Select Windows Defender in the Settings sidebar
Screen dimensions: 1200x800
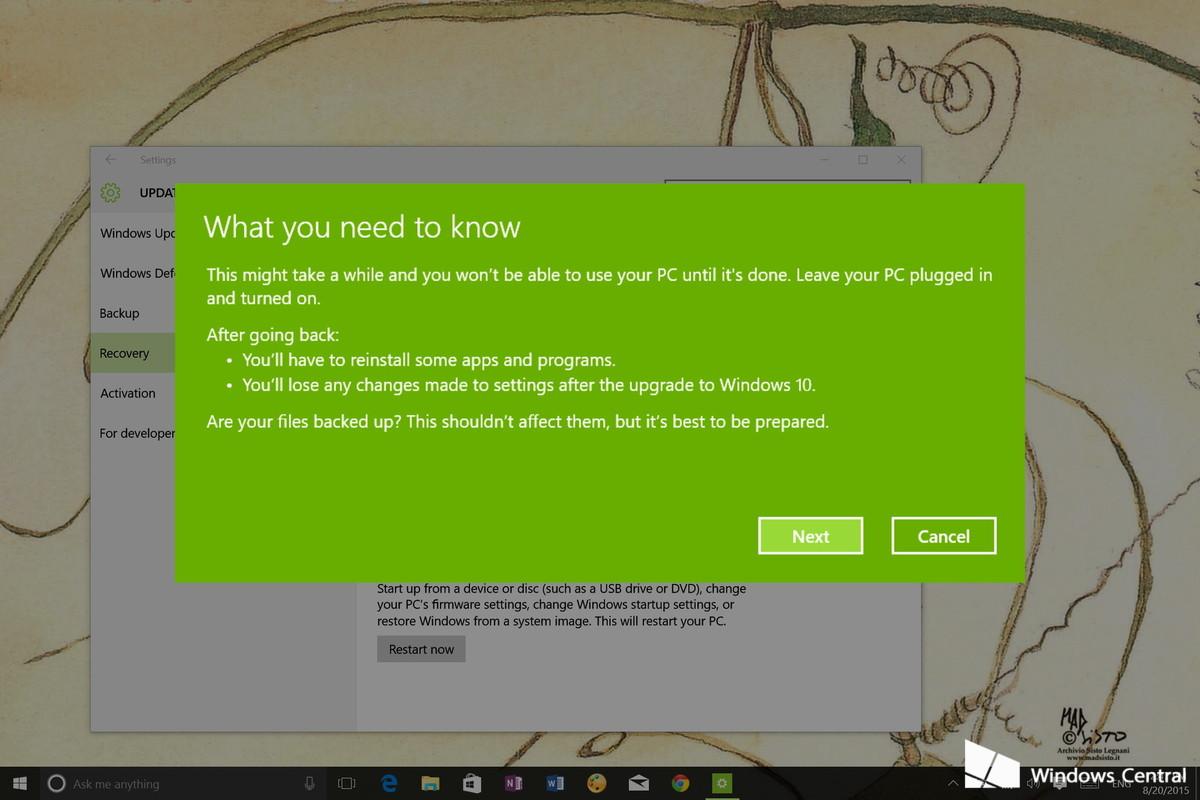pos(132,273)
